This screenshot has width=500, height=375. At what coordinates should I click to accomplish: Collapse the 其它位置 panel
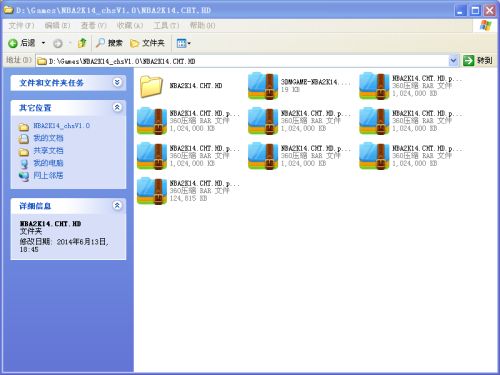tap(117, 107)
